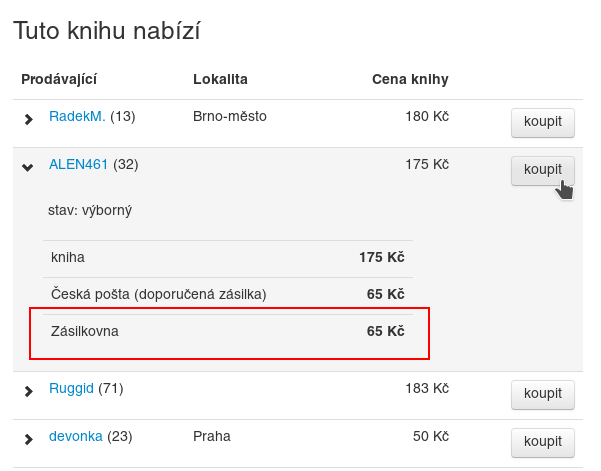Viewport: 601px width, 471px height.
Task: Buy the book from ALEN461 for 175 Kč
Action: click(x=543, y=170)
